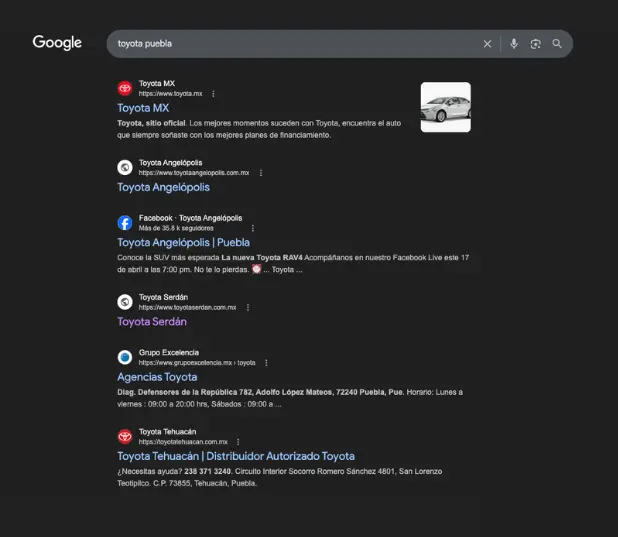This screenshot has height=537, width=618.
Task: Click the Toyota Serdán globe favicon
Action: pyautogui.click(x=125, y=302)
